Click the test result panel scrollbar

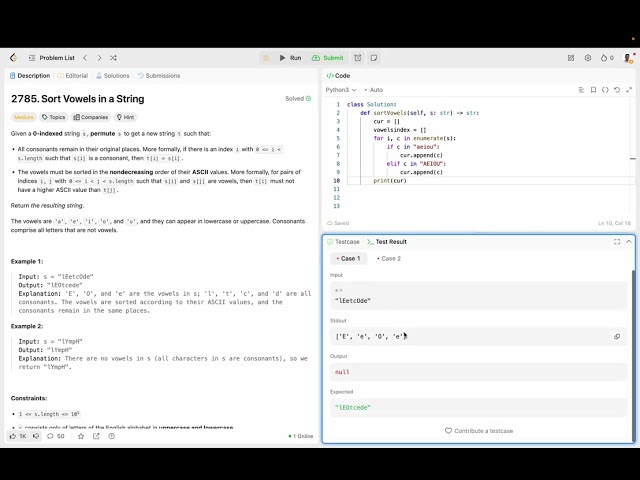click(x=633, y=300)
